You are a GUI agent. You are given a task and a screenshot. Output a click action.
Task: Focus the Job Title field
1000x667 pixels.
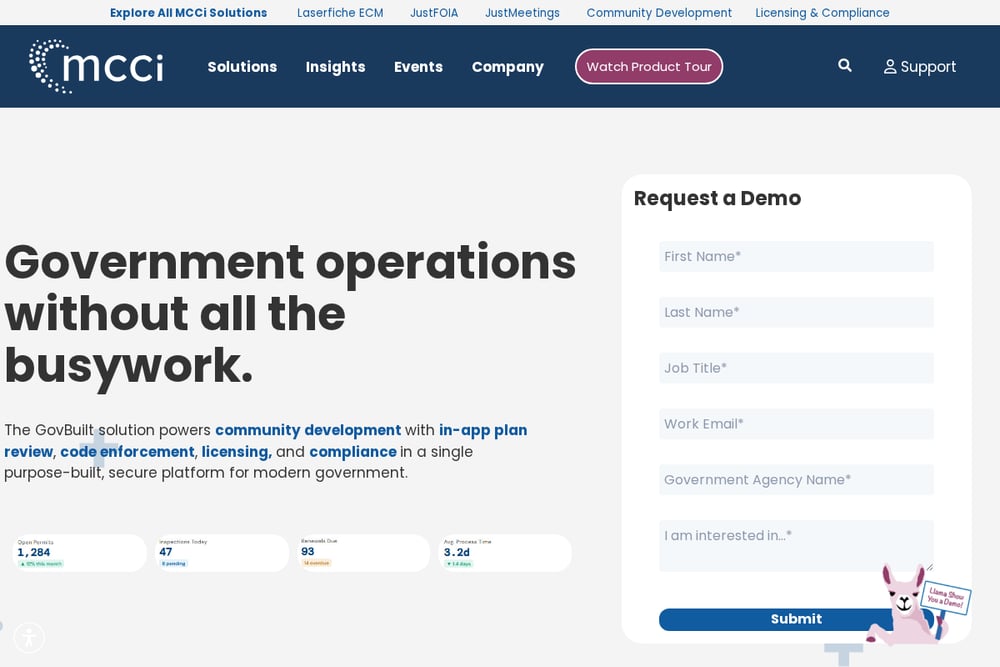796,368
